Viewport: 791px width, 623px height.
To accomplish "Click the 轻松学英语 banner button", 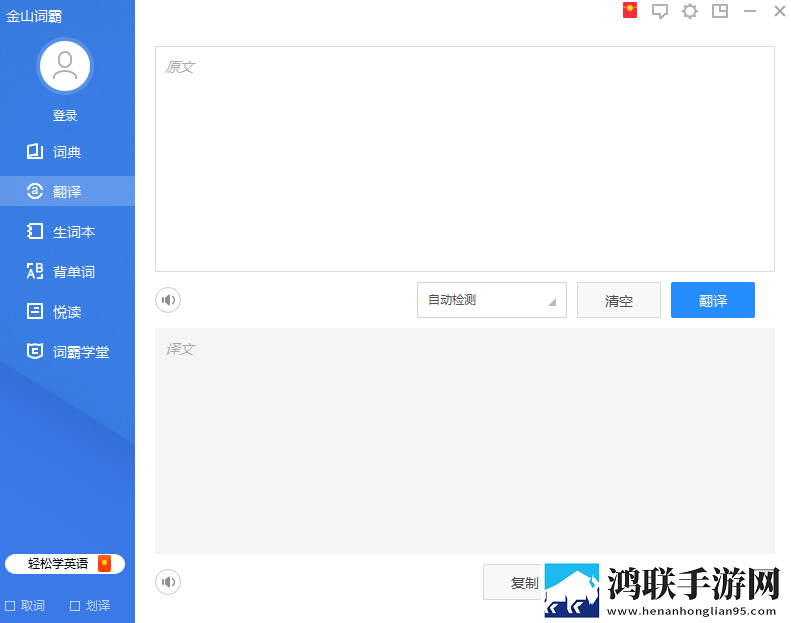I will [x=65, y=563].
